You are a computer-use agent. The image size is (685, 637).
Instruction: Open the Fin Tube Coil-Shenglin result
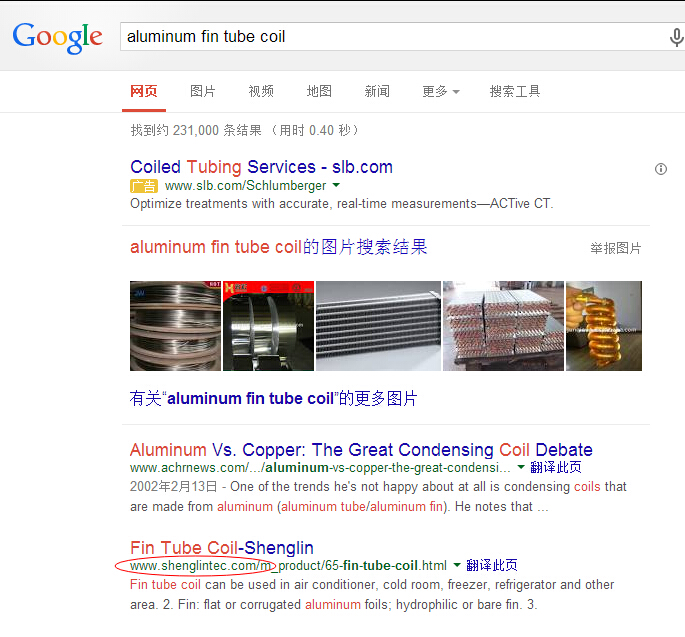[x=222, y=547]
